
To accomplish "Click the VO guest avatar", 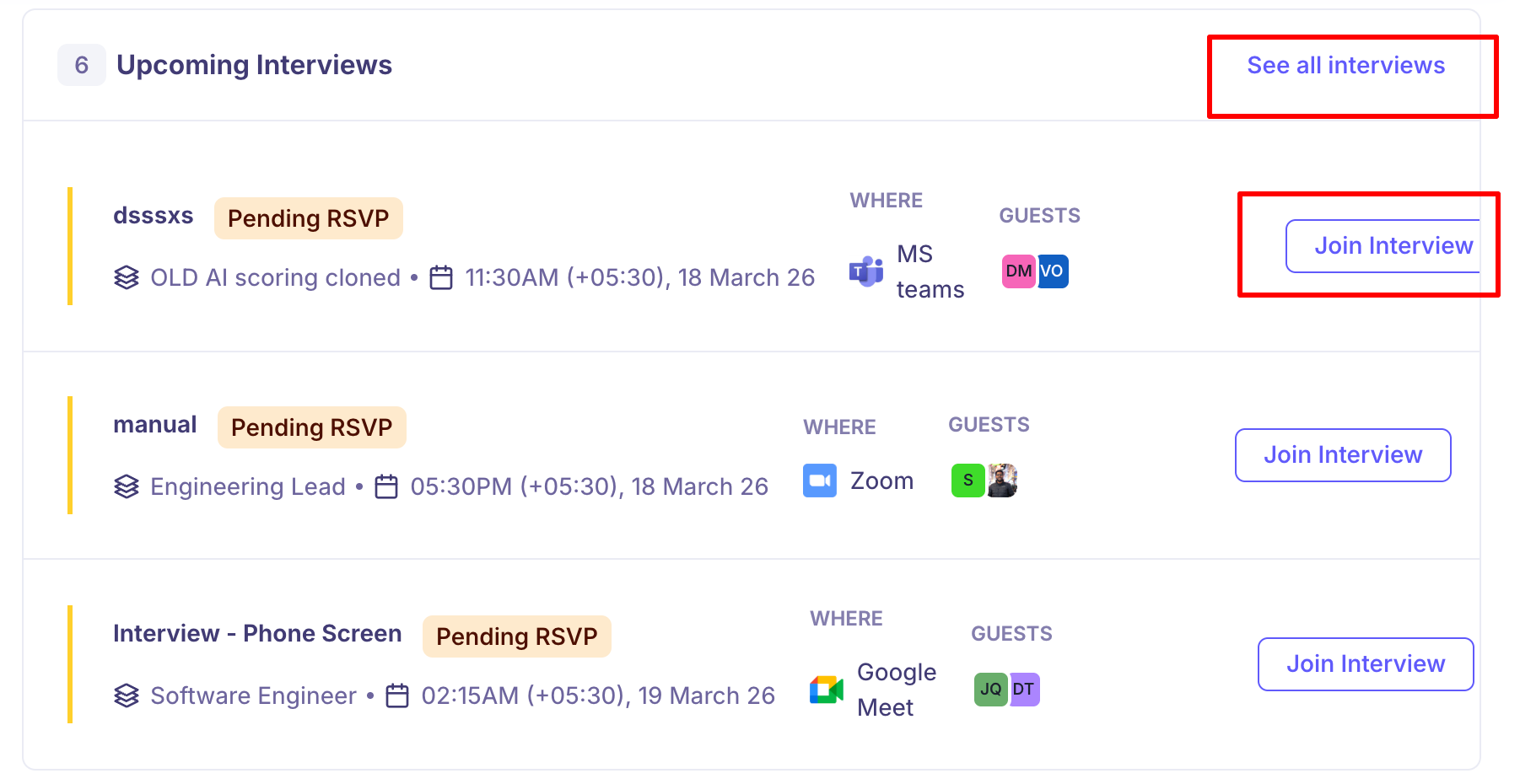I will point(1053,271).
